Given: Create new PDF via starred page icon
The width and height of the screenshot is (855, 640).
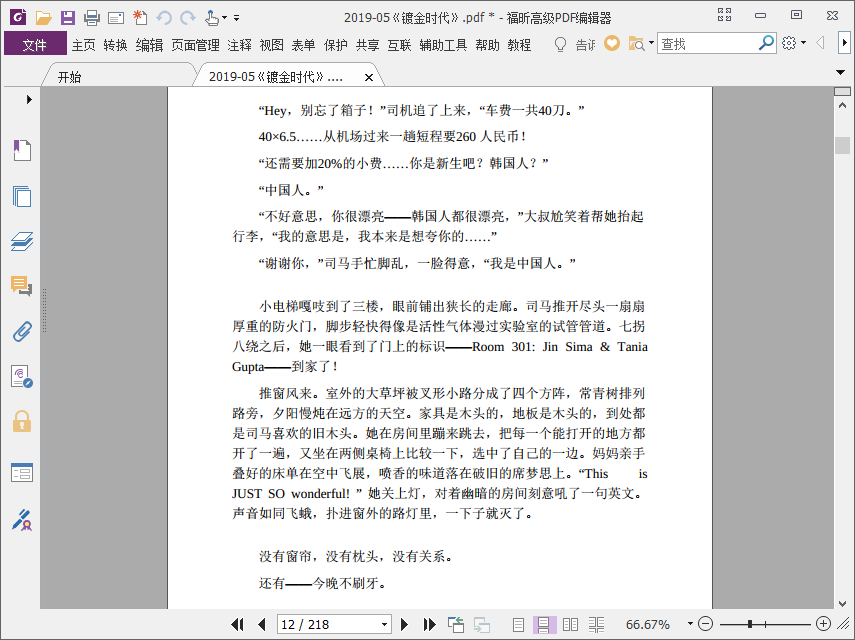Looking at the screenshot, I should click(140, 17).
